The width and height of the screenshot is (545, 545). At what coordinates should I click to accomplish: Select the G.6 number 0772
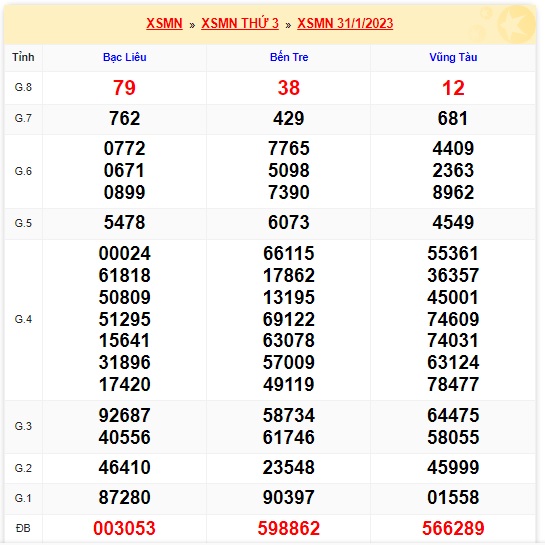(x=124, y=148)
